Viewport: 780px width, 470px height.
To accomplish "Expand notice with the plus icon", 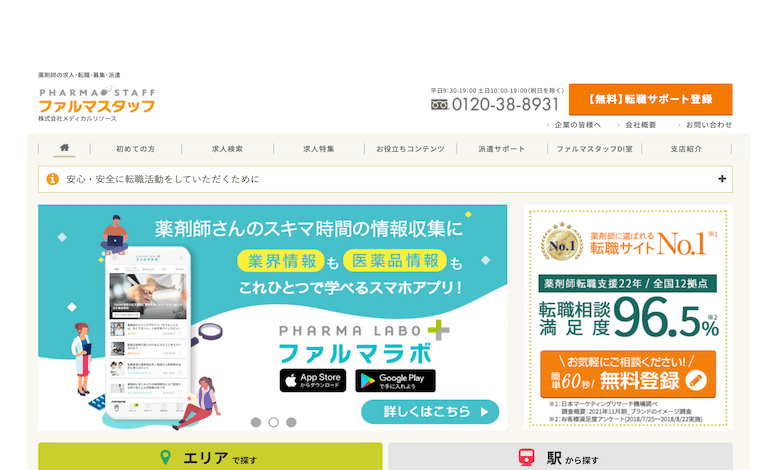I will point(722,179).
